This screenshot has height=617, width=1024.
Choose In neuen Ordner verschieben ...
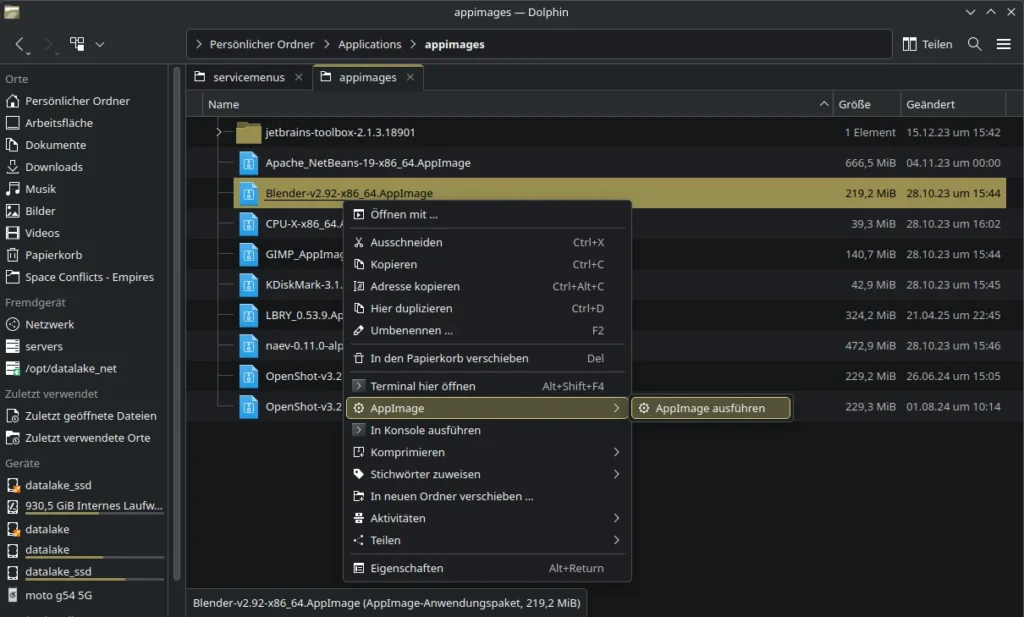click(x=487, y=496)
